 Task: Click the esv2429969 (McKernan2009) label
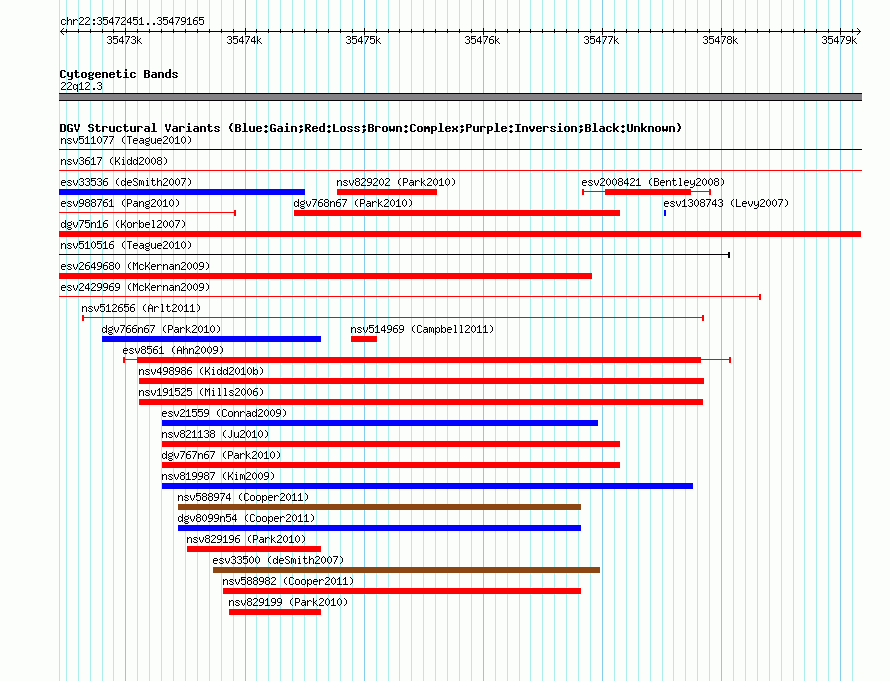[135, 287]
